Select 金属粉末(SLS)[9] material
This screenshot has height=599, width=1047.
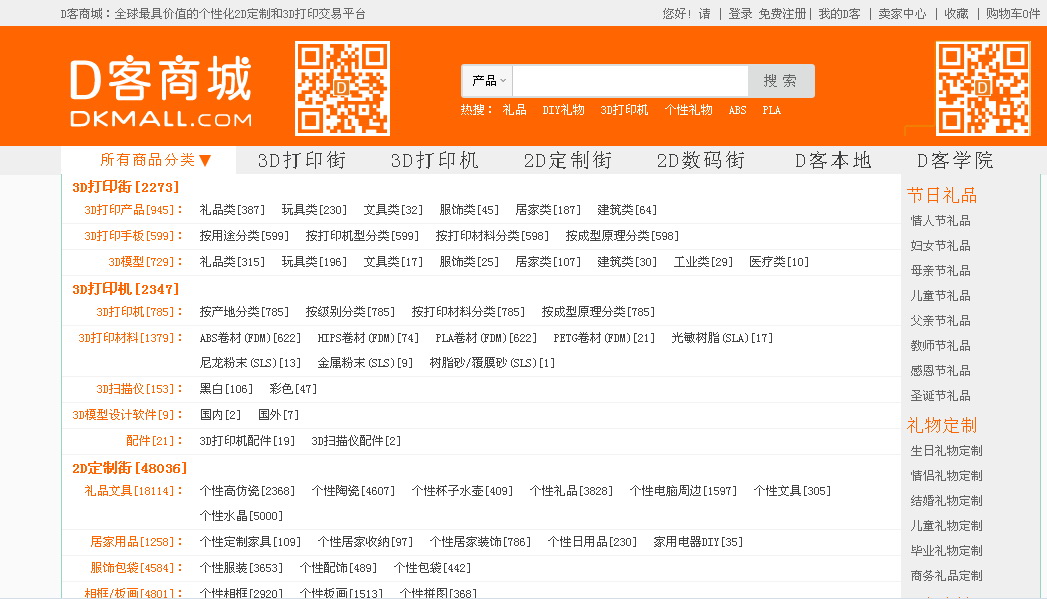pyautogui.click(x=365, y=363)
